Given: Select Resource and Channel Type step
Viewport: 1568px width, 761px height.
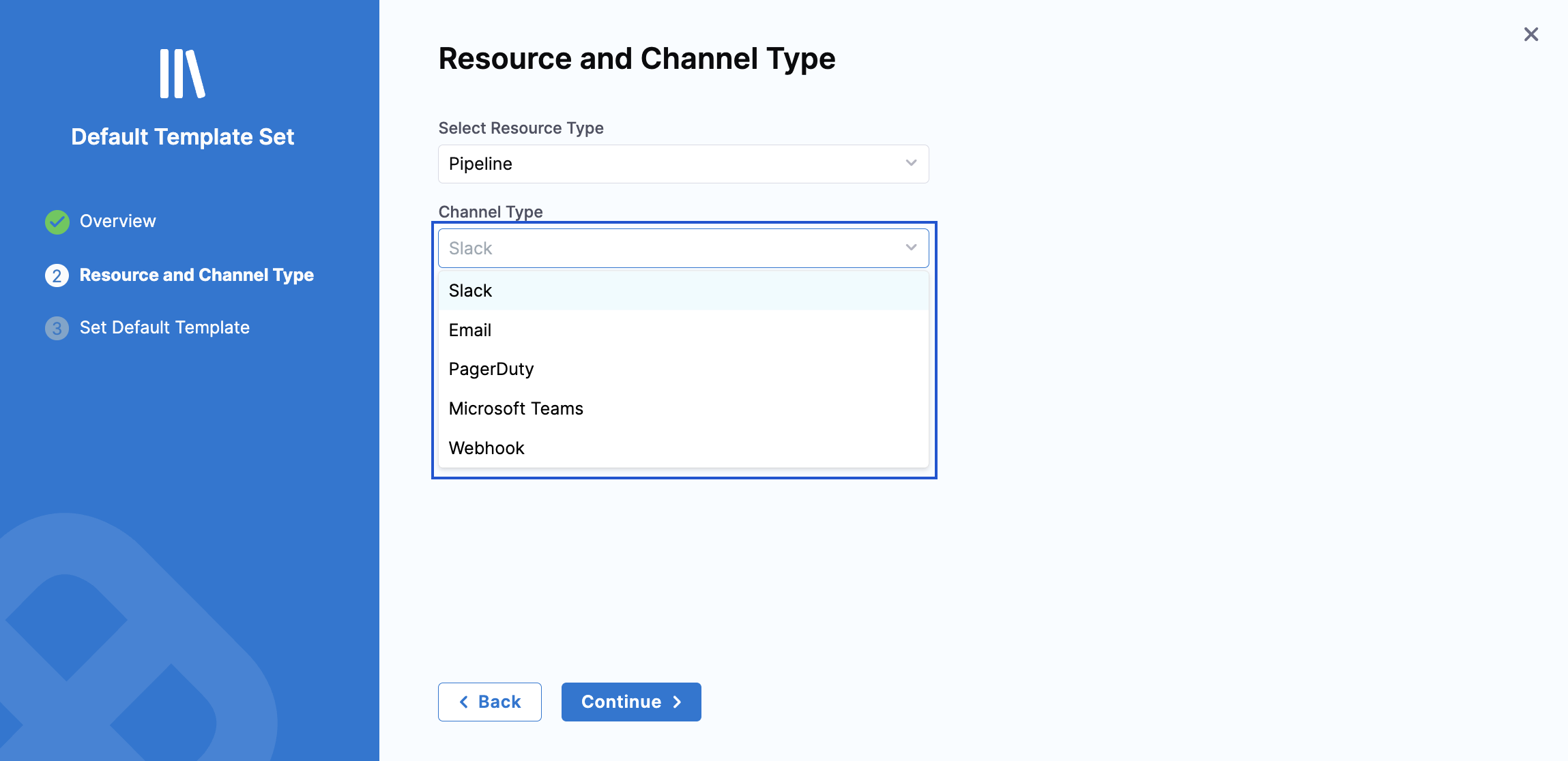Looking at the screenshot, I should [x=197, y=275].
